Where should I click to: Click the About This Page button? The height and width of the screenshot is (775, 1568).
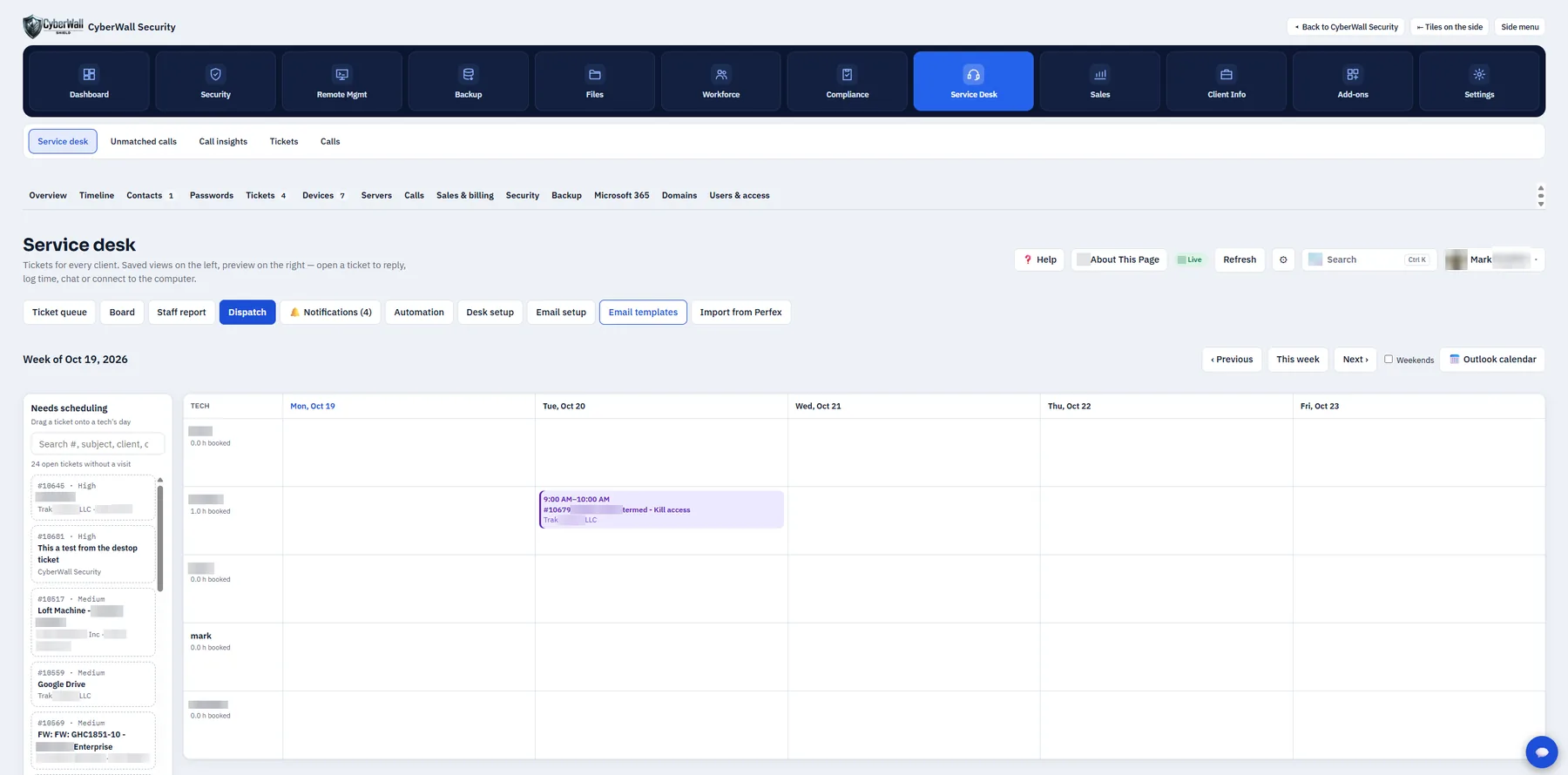click(1119, 259)
